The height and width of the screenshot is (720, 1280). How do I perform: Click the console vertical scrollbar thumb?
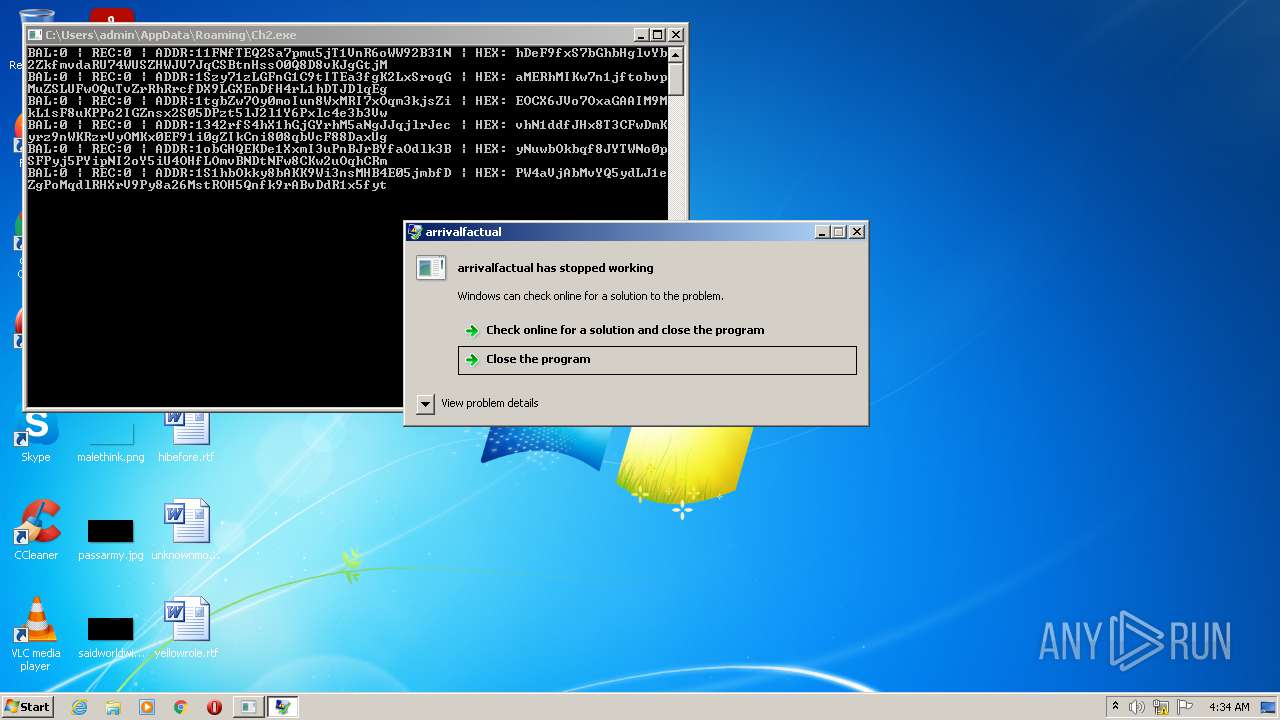(x=676, y=78)
